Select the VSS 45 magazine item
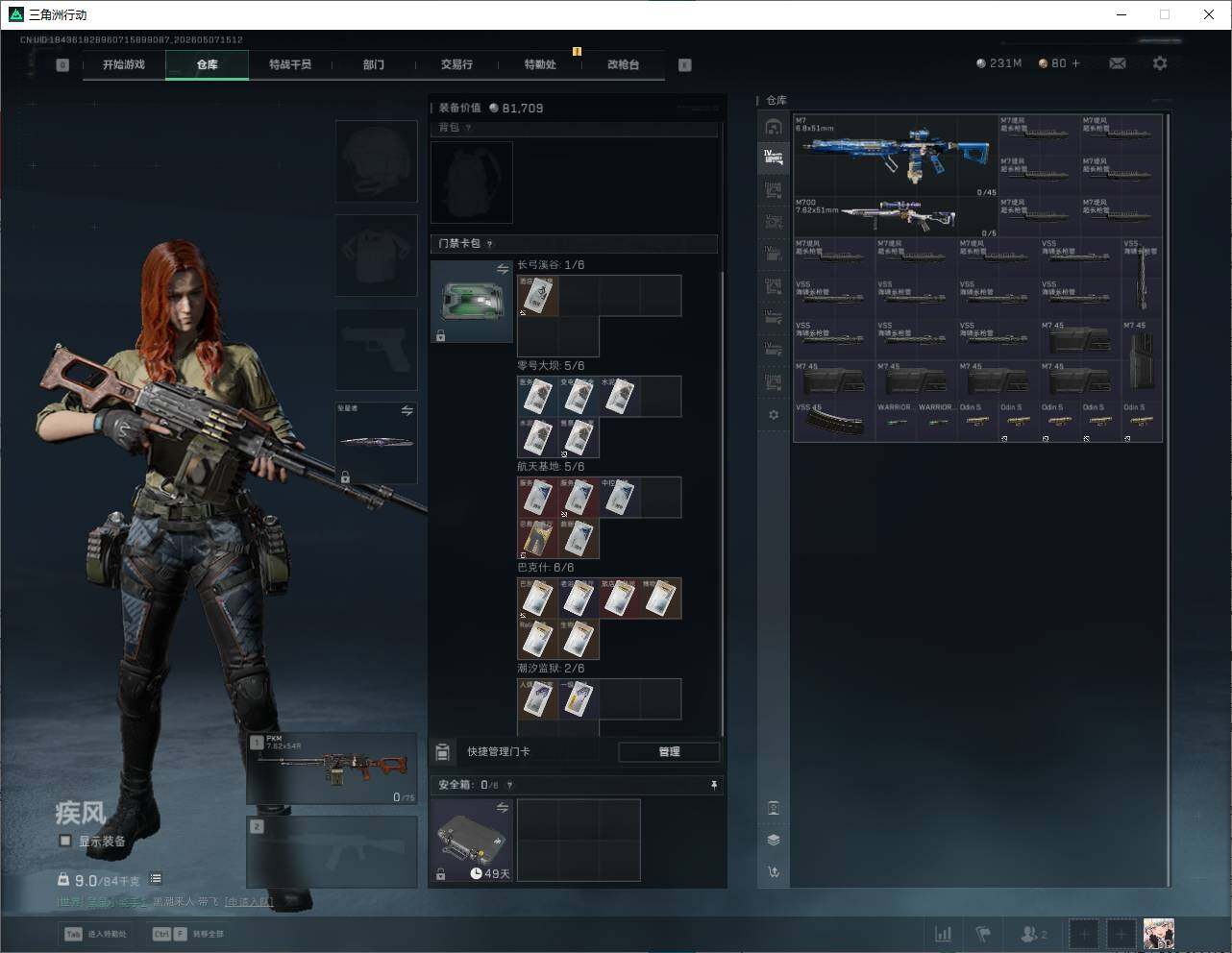This screenshot has width=1232, height=953. pyautogui.click(x=833, y=422)
